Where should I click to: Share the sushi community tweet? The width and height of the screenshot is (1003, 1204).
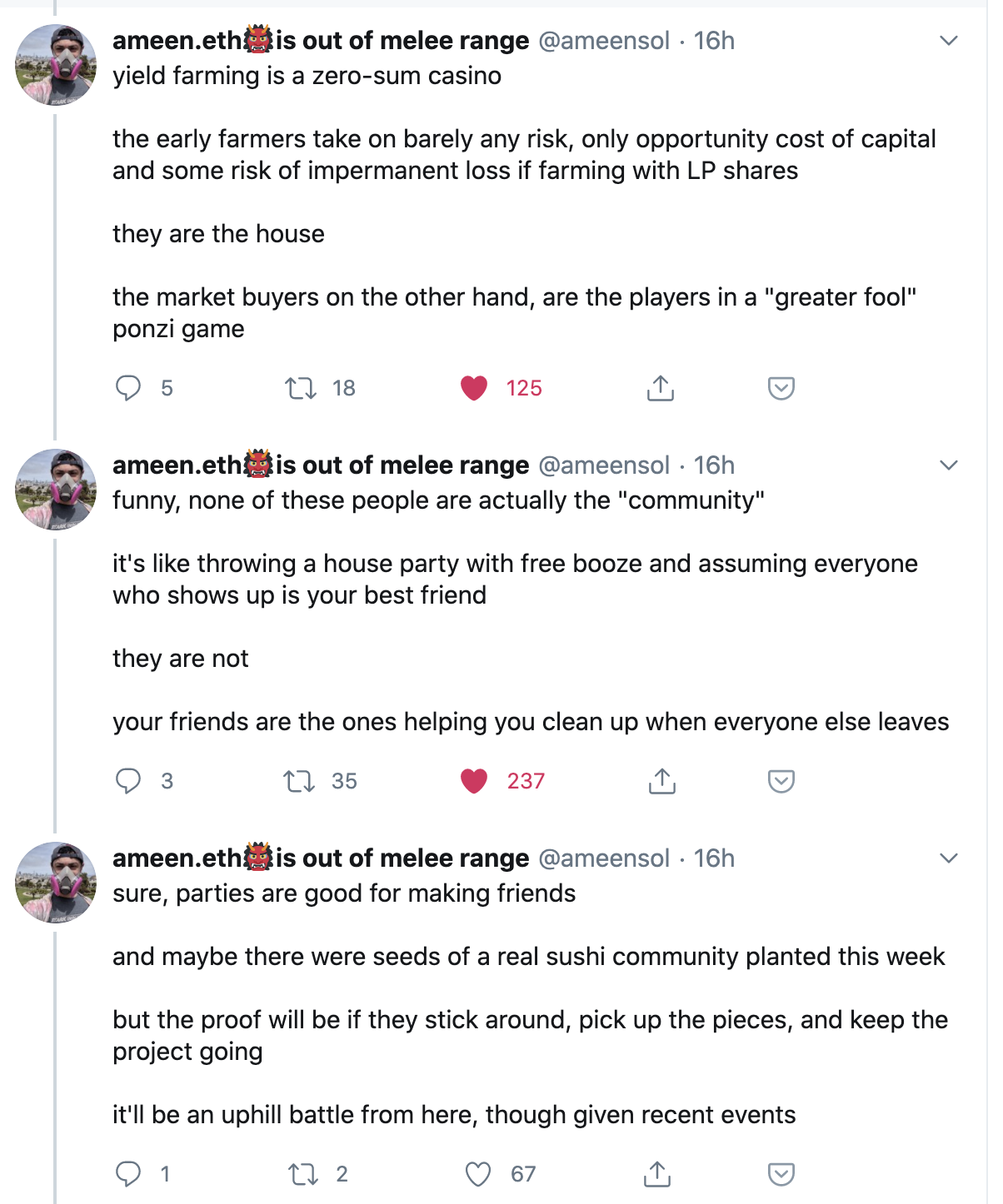pyautogui.click(x=657, y=1174)
